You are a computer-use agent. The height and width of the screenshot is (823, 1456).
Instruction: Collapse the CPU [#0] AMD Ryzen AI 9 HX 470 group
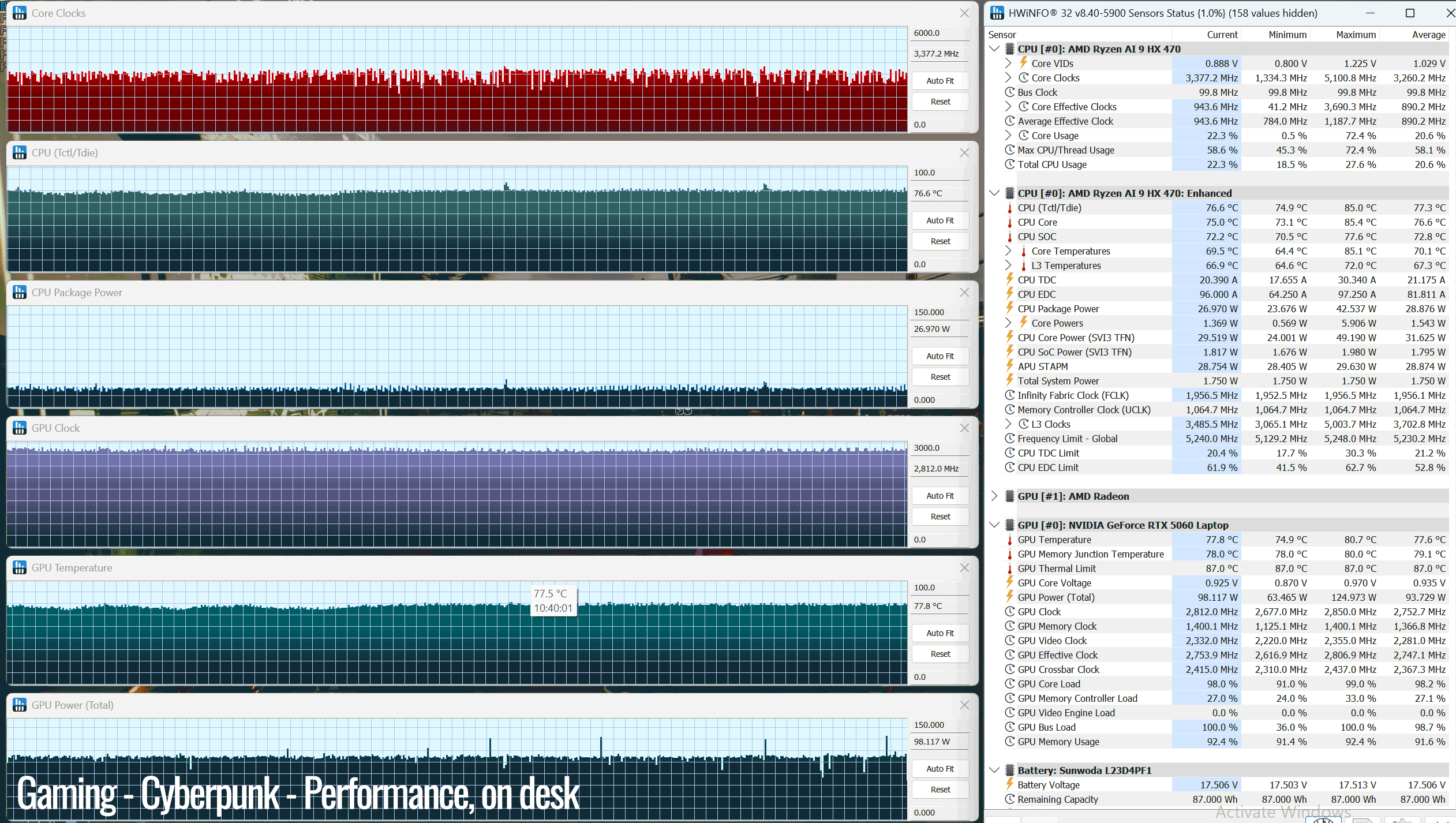coord(994,49)
